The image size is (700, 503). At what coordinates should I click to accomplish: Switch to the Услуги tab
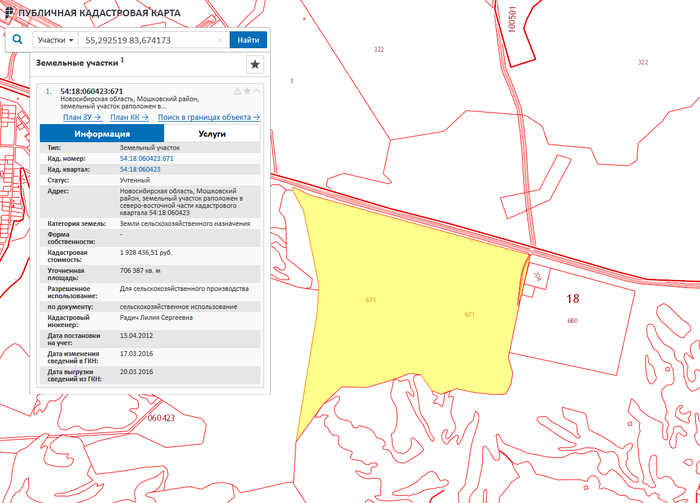[212, 133]
